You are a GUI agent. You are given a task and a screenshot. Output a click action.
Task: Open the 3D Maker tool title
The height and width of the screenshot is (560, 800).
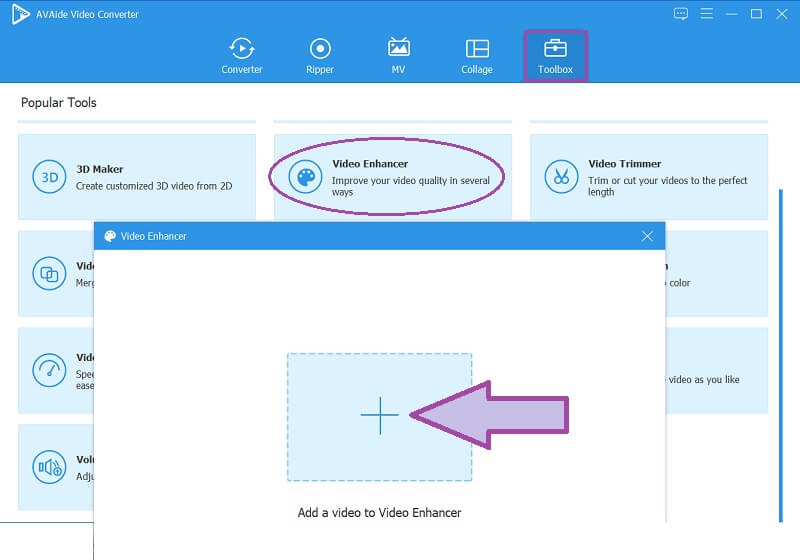point(100,169)
